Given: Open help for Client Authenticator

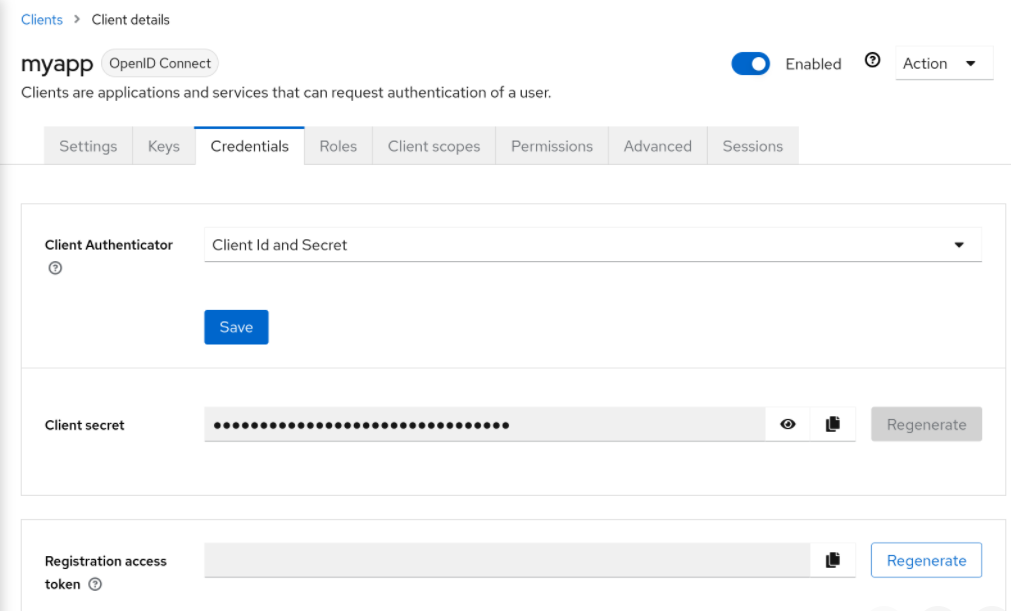Looking at the screenshot, I should [x=55, y=268].
